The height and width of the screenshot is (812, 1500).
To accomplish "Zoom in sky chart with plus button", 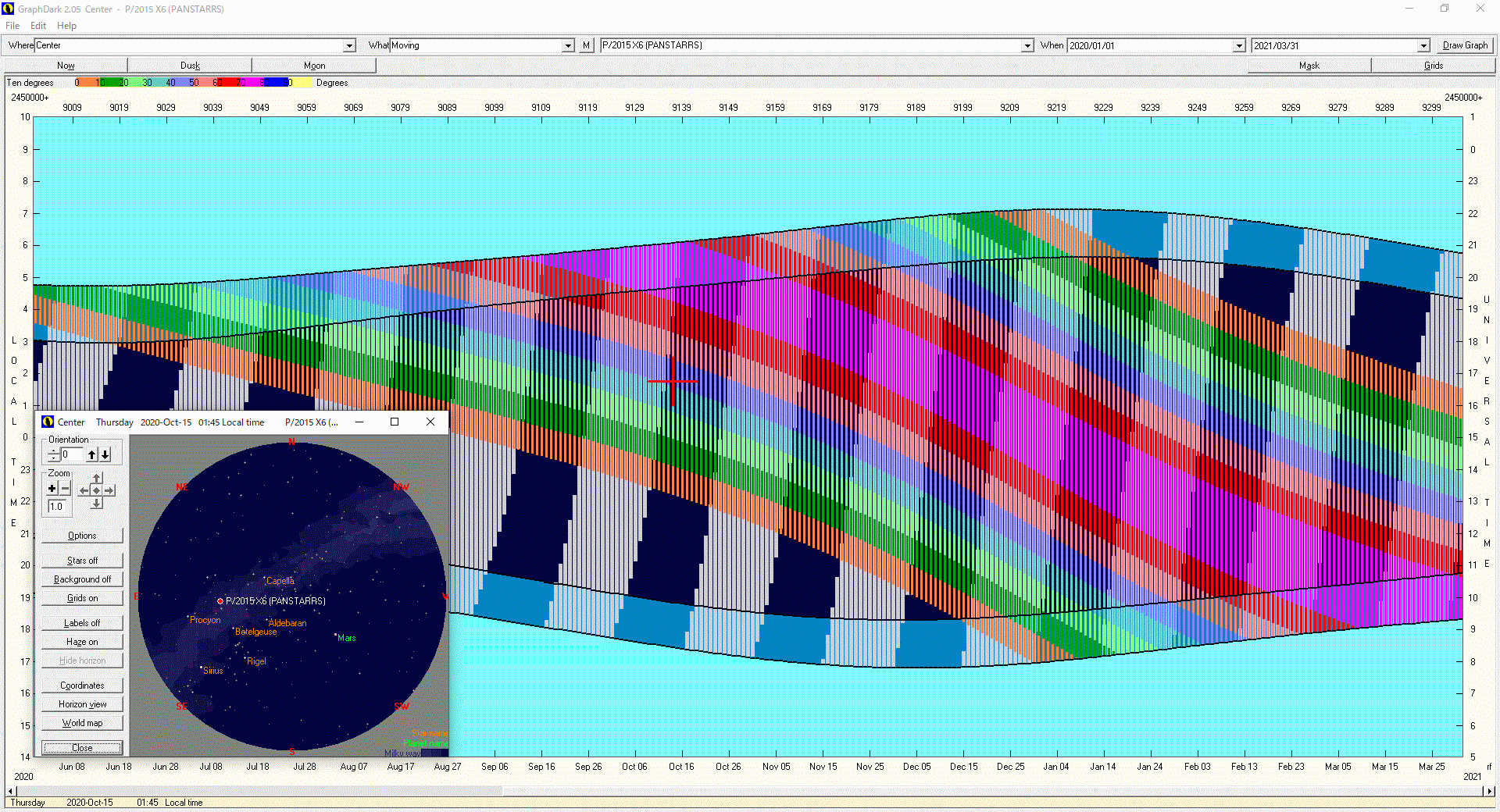I will coord(52,489).
